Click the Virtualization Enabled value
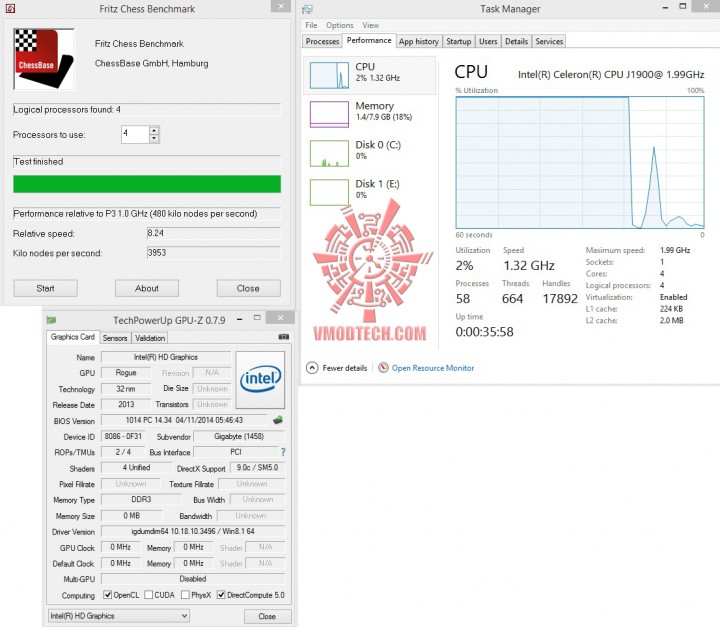The image size is (720, 627). coord(674,297)
